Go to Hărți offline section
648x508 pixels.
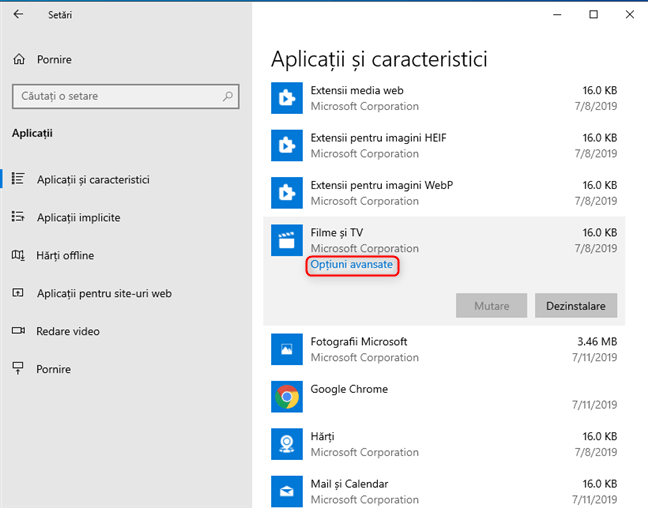click(x=65, y=255)
